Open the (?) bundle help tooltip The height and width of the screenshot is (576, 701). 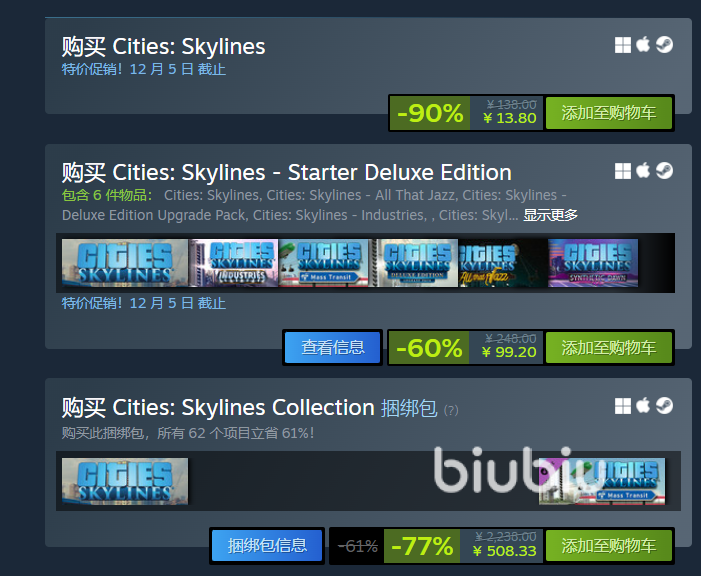coord(451,410)
